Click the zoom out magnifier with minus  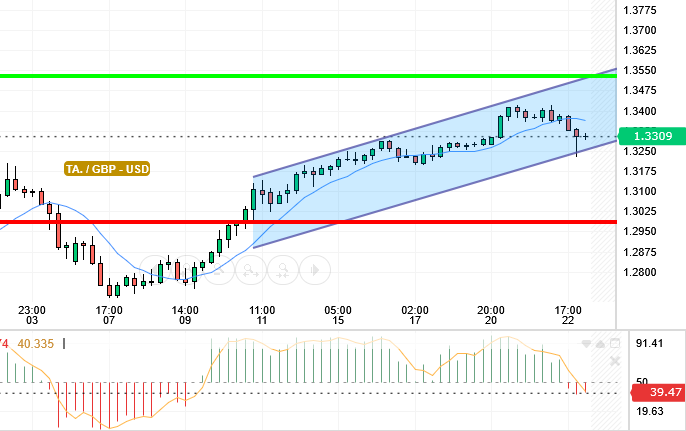(219, 270)
